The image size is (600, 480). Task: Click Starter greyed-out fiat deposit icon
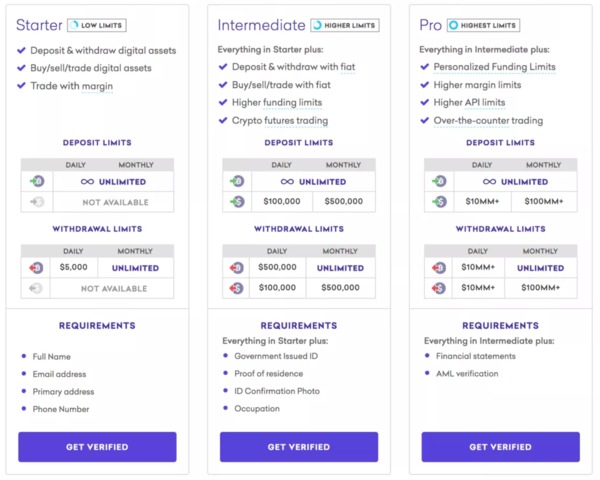click(x=37, y=202)
